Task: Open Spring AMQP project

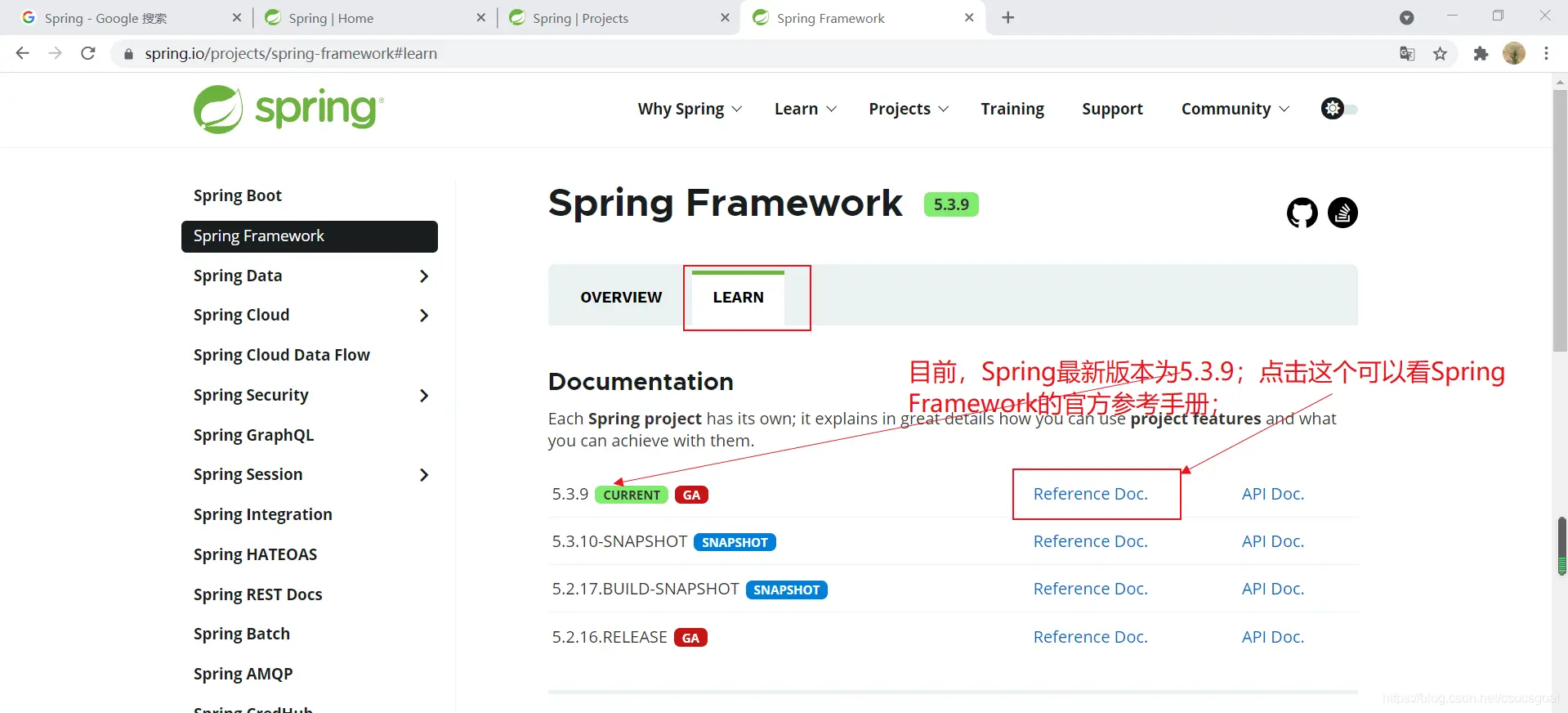Action: coord(243,675)
